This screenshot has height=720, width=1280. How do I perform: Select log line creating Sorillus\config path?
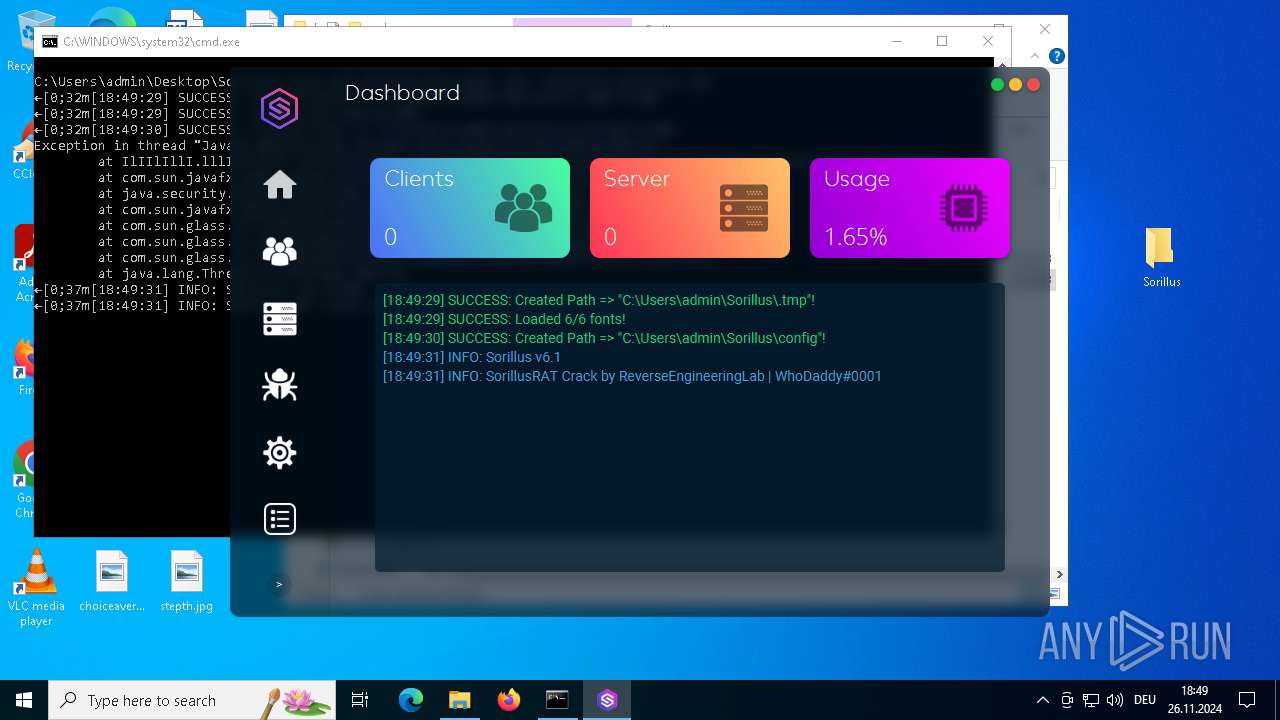(x=604, y=338)
